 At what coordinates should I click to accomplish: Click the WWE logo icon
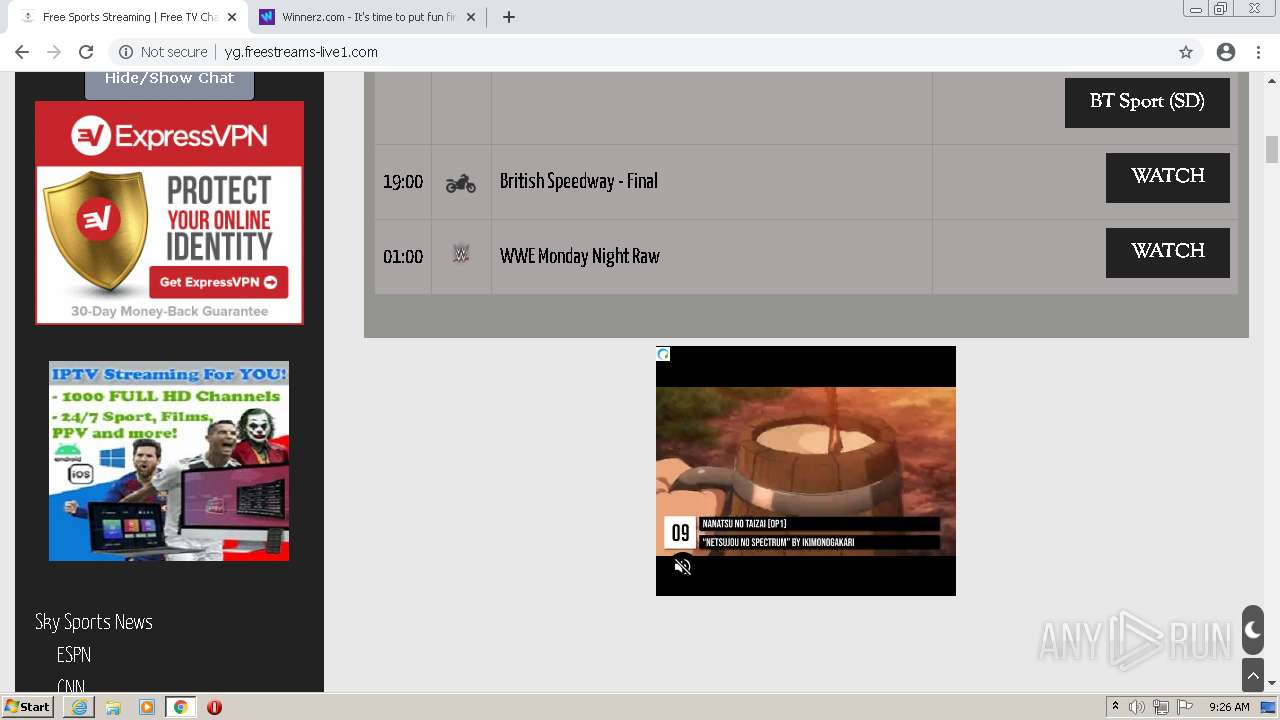pos(461,255)
